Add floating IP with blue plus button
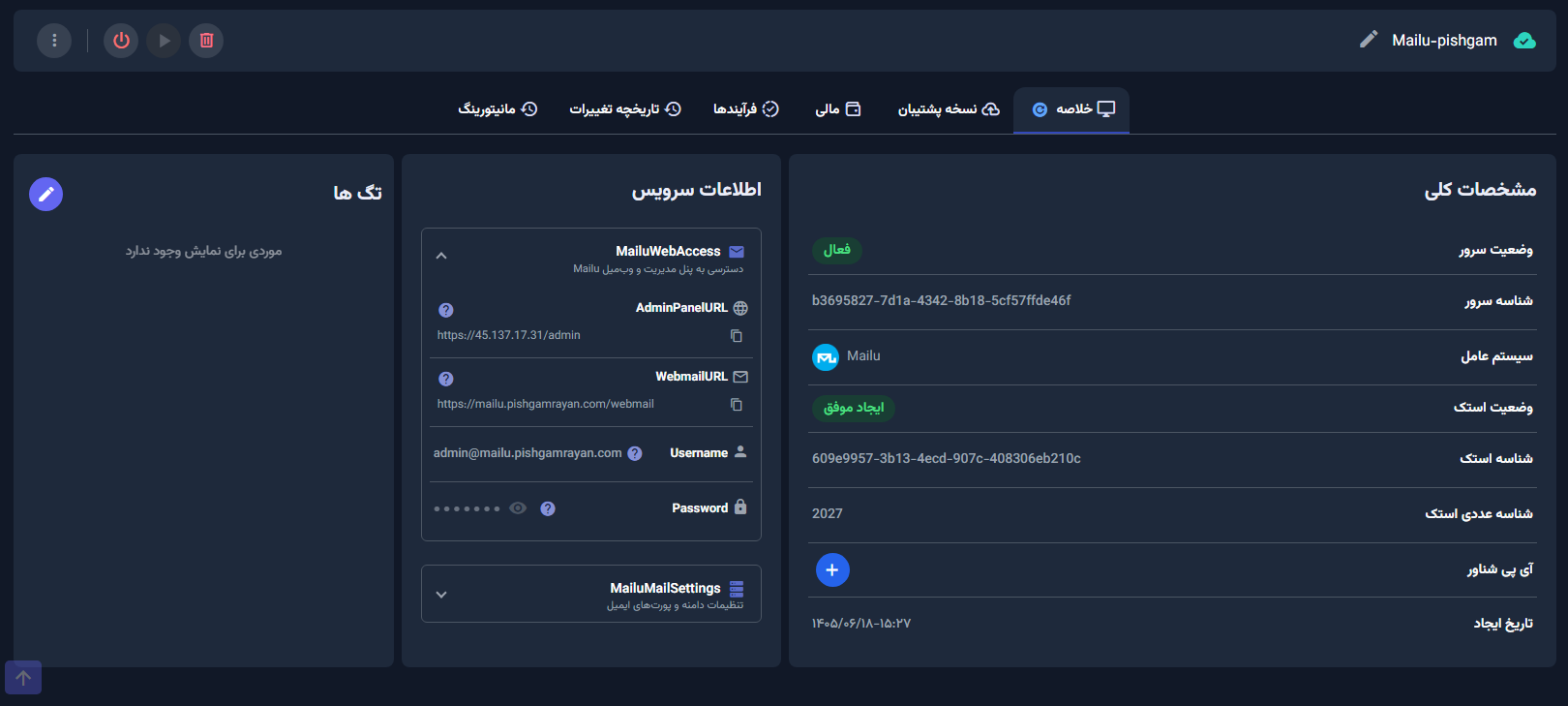1568x706 pixels. coord(832,569)
